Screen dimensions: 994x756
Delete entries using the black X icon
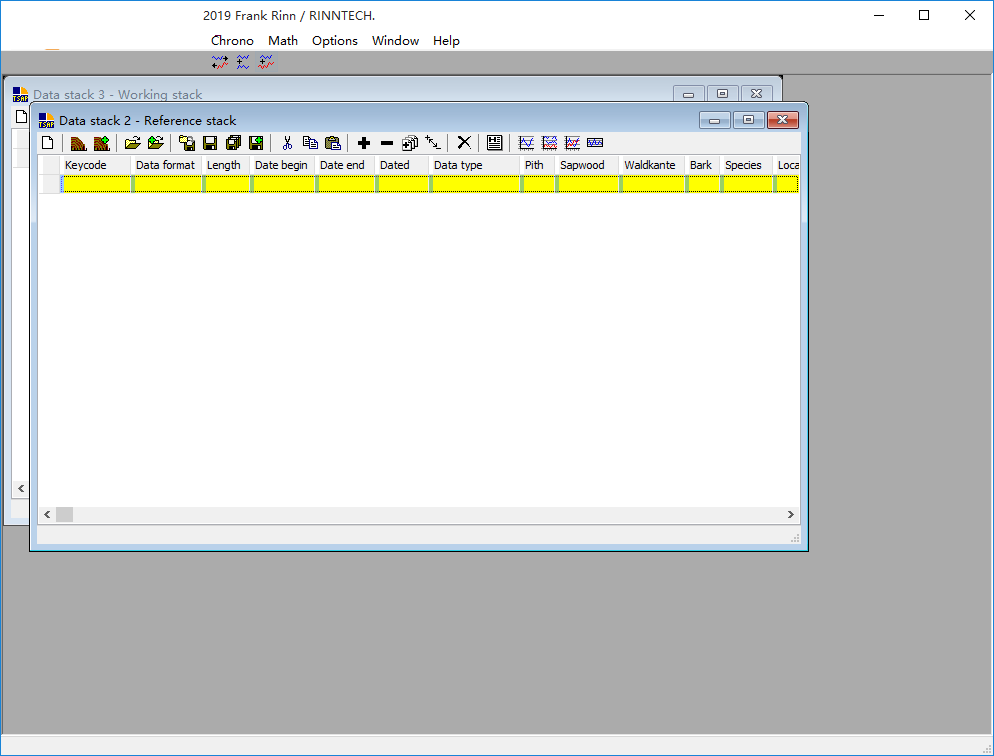pyautogui.click(x=463, y=142)
